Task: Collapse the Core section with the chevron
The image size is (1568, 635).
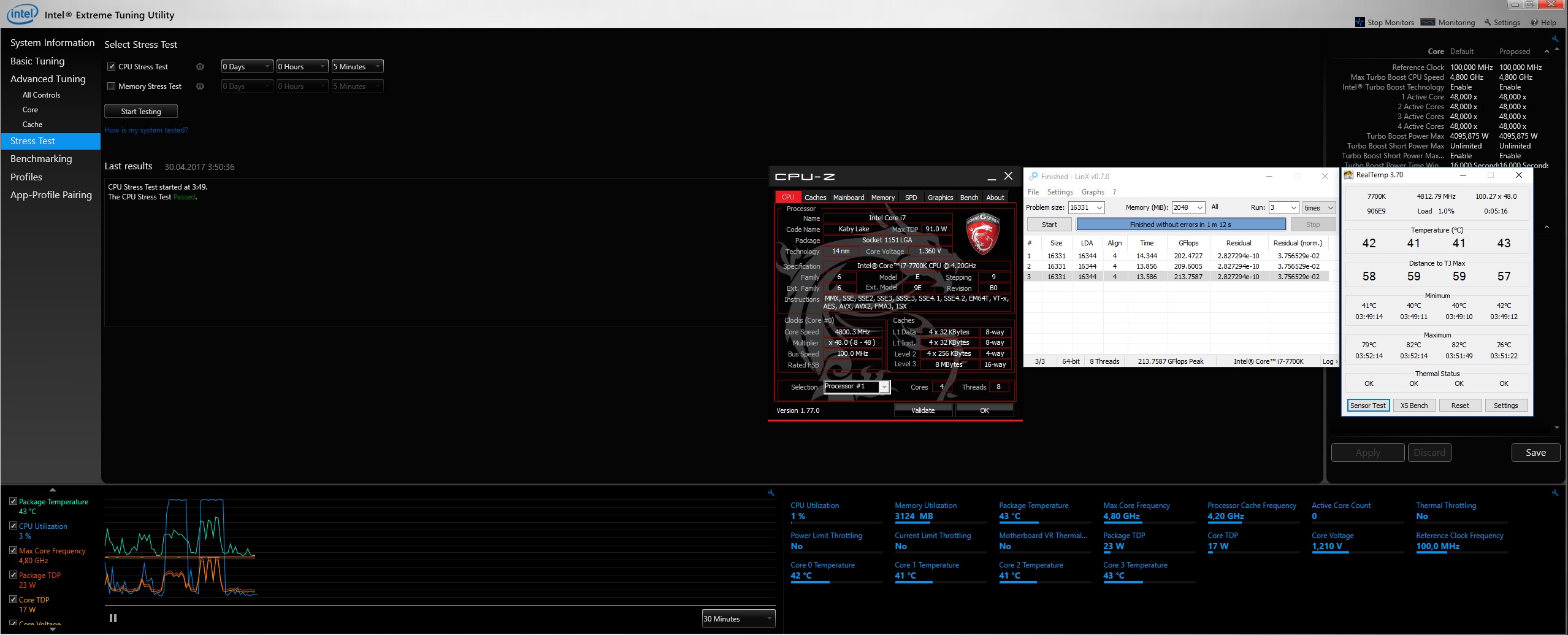Action: click(x=1547, y=52)
